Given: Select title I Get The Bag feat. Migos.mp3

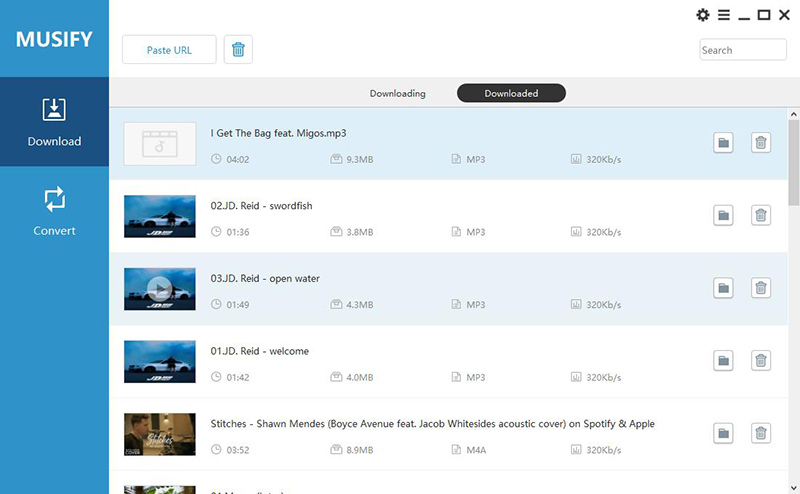Looking at the screenshot, I should click(278, 133).
